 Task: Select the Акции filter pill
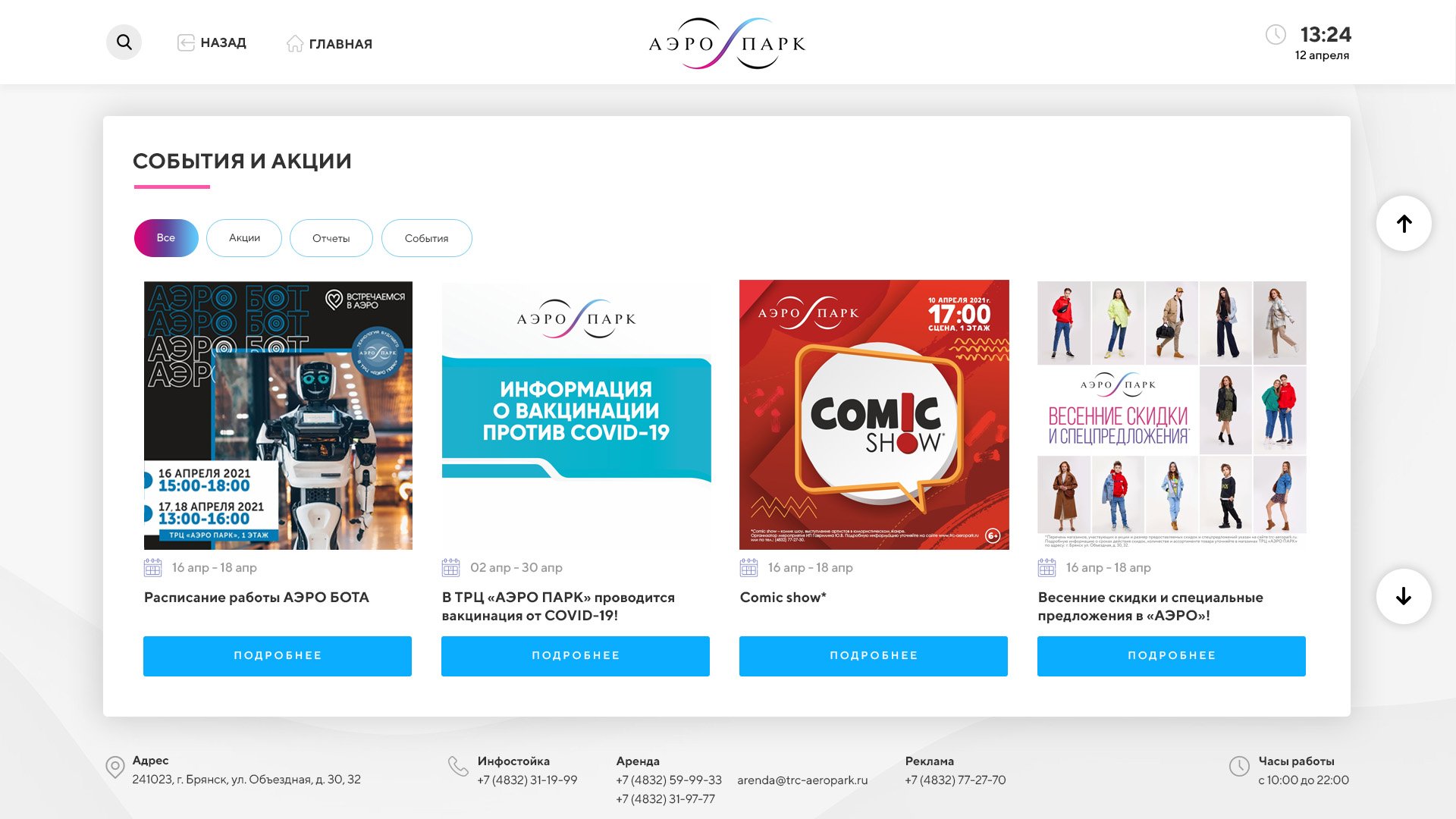(244, 238)
